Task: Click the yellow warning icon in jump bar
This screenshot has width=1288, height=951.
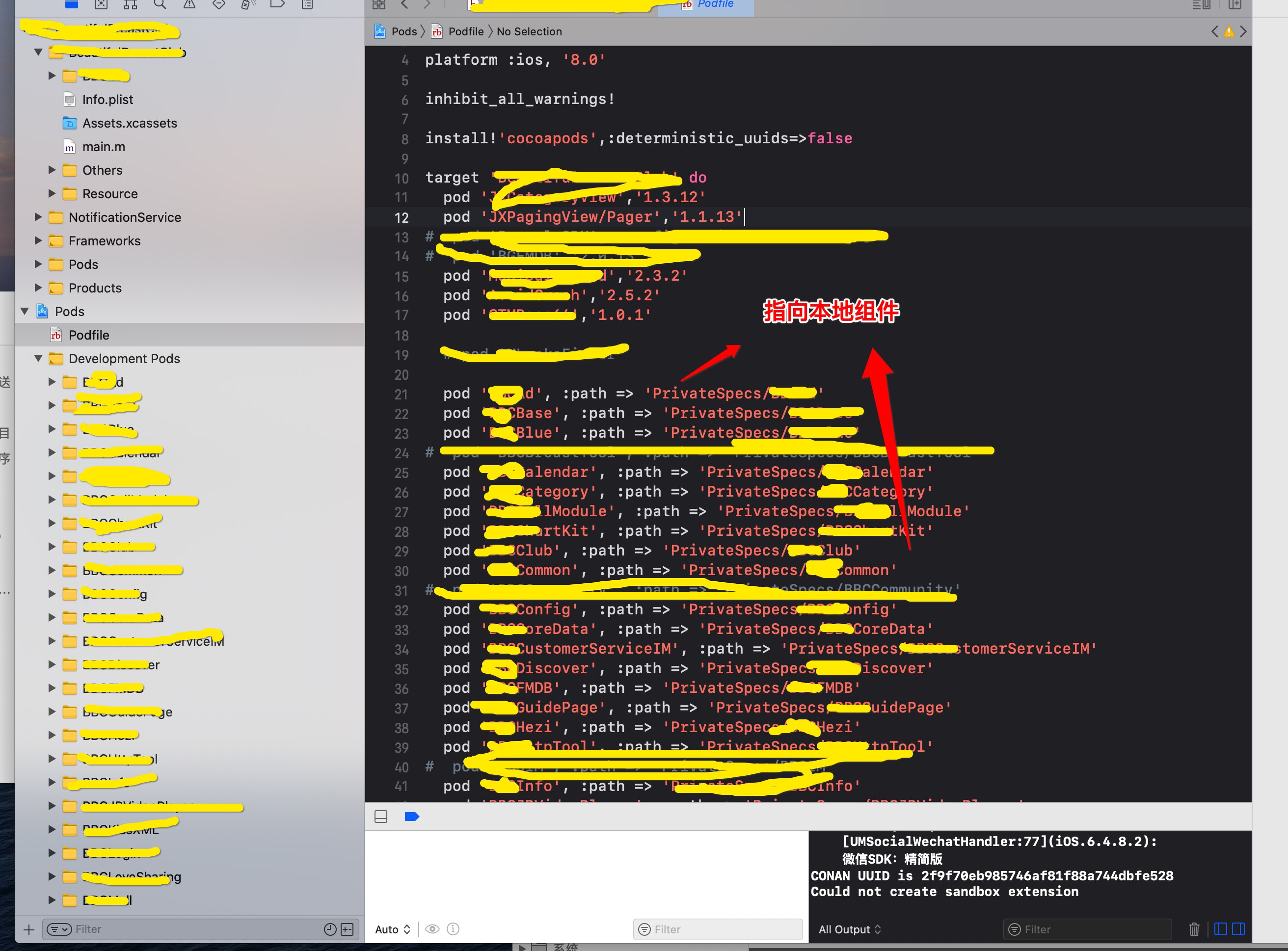Action: tap(1229, 32)
